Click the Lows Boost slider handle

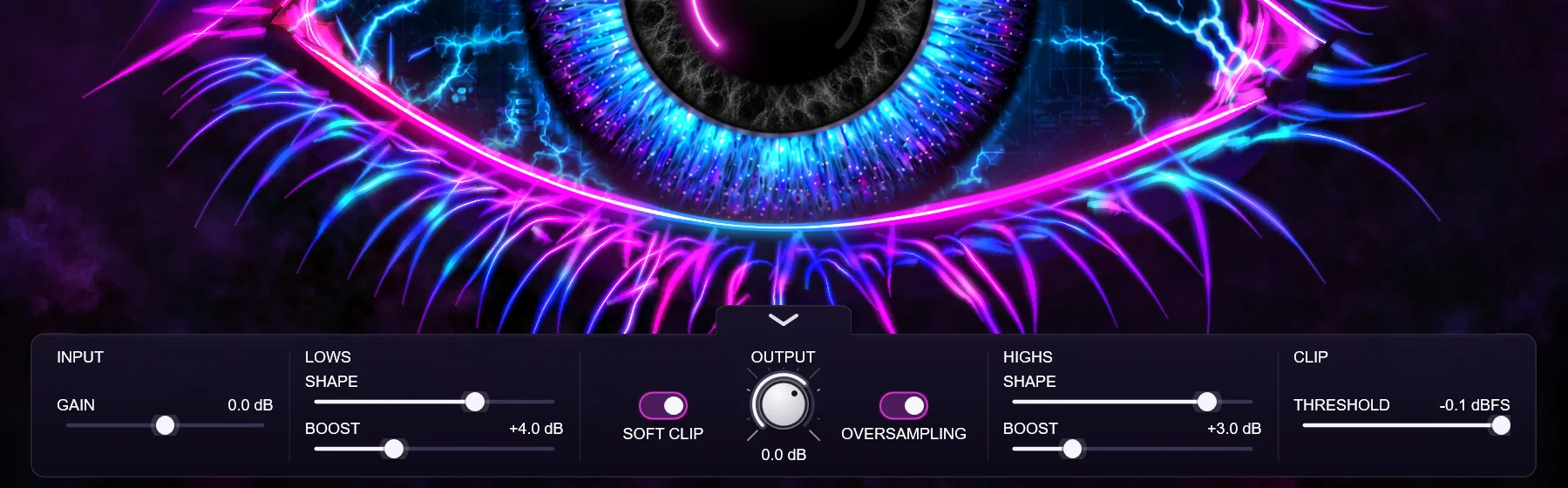(x=394, y=449)
